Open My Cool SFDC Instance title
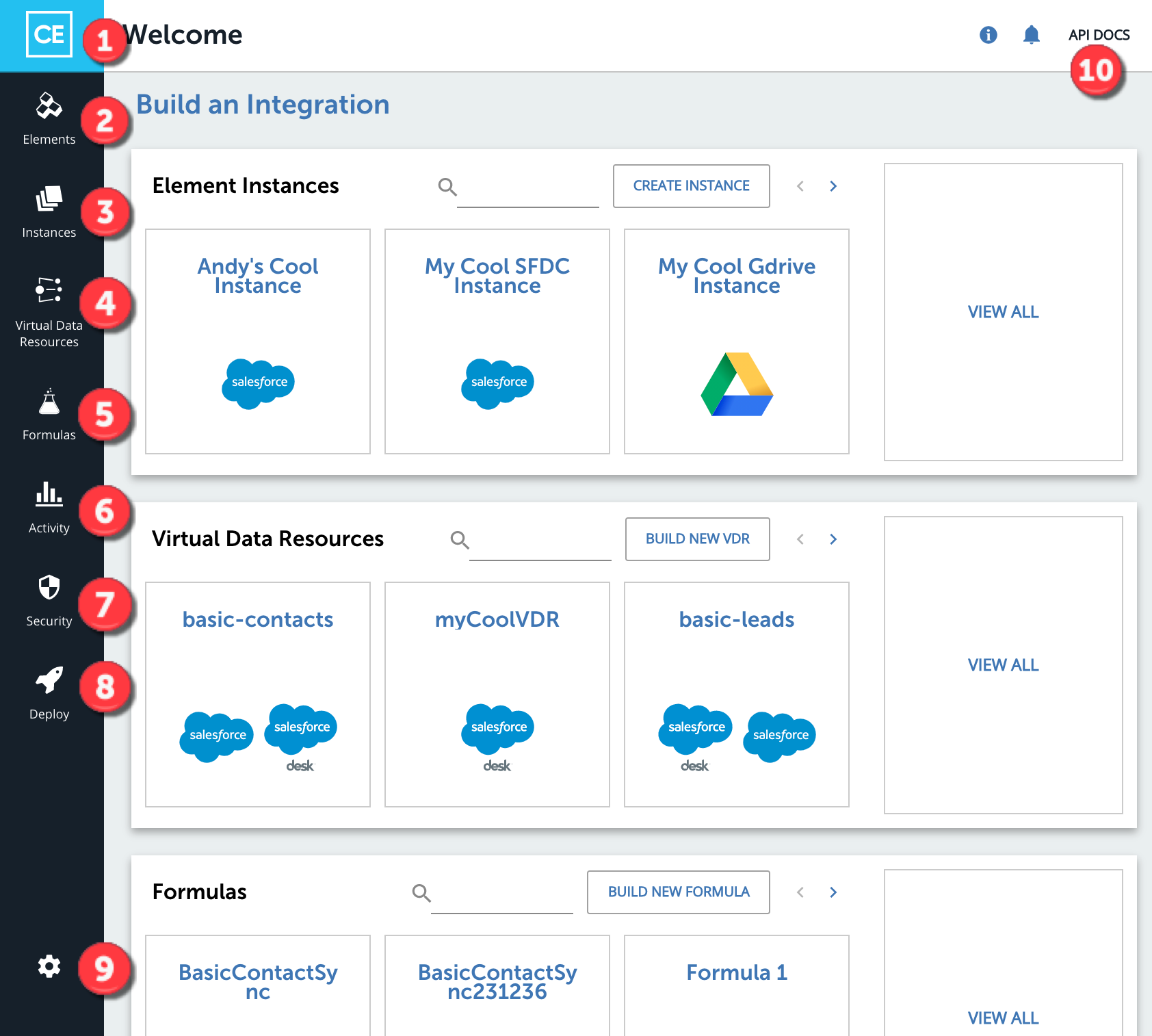Screen dimensions: 1152x1036 [x=497, y=276]
